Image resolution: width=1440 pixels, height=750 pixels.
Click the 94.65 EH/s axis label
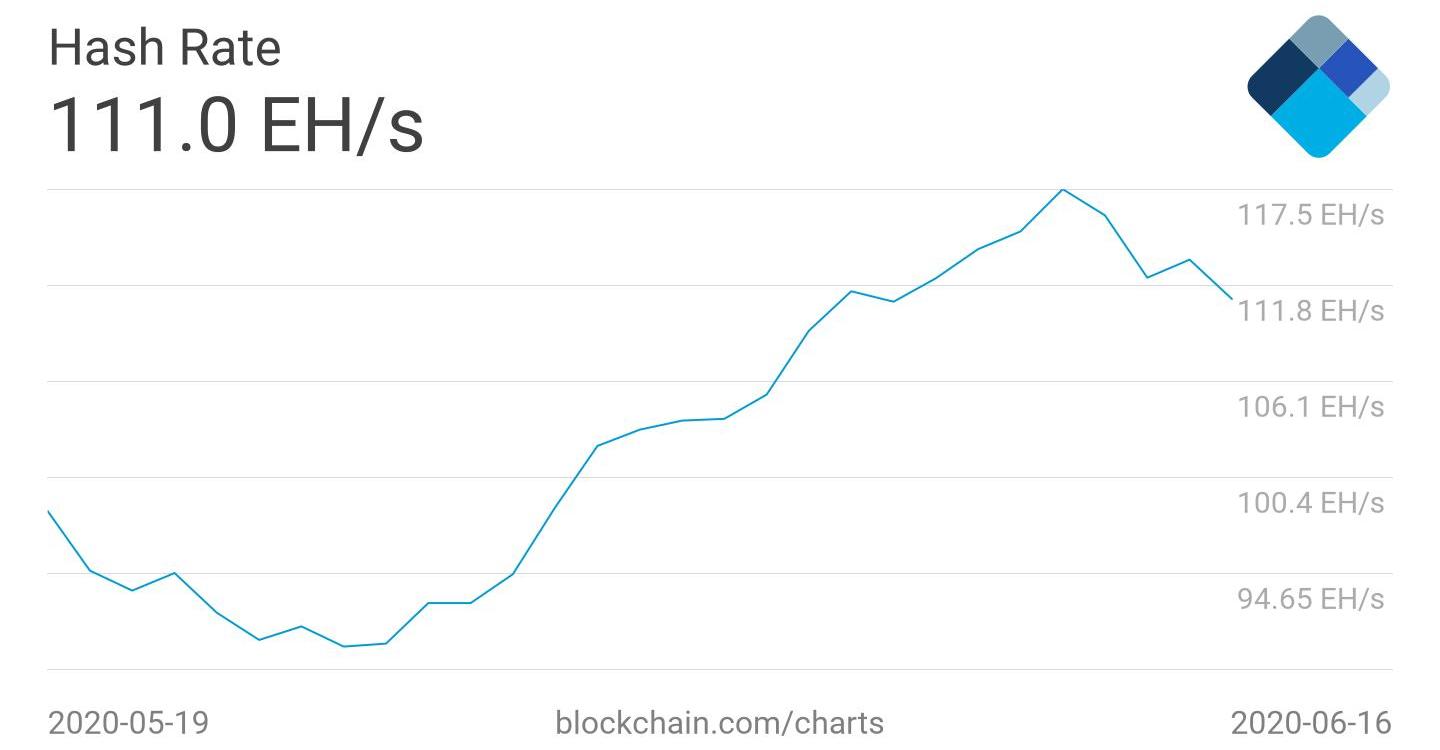point(1311,599)
